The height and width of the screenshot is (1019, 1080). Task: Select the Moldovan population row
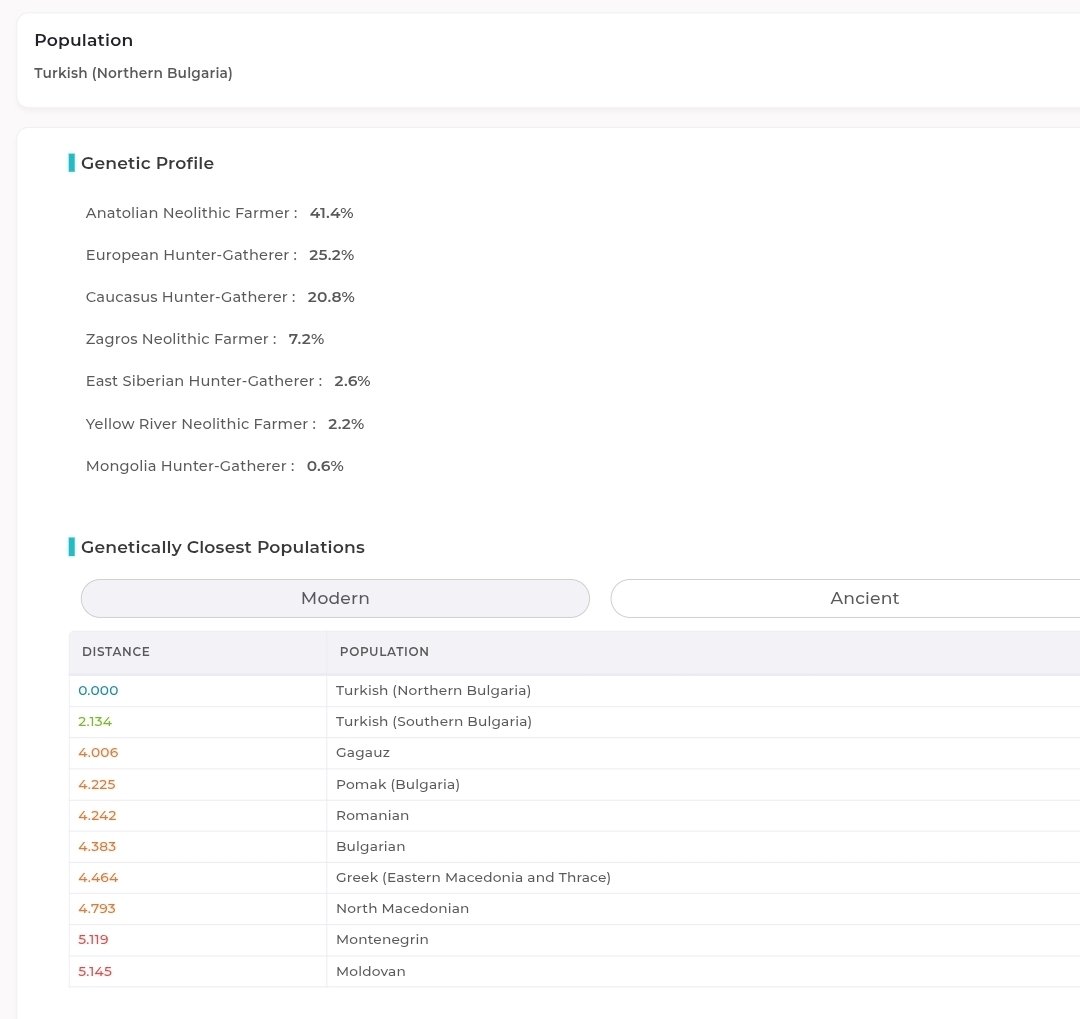pyautogui.click(x=574, y=971)
